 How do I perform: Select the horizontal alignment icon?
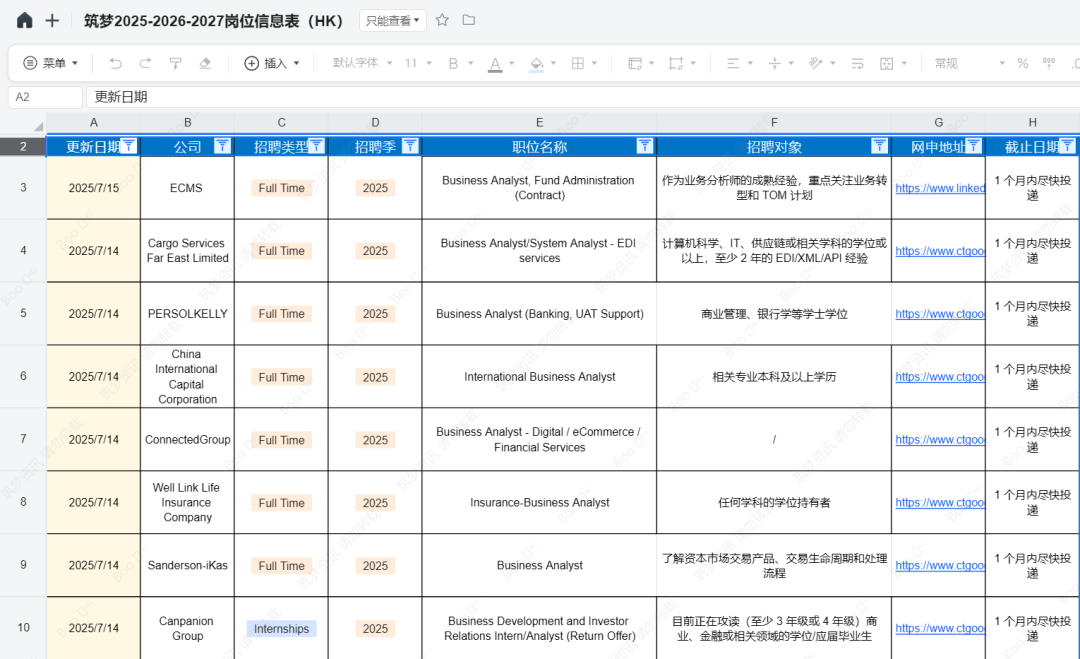(733, 63)
